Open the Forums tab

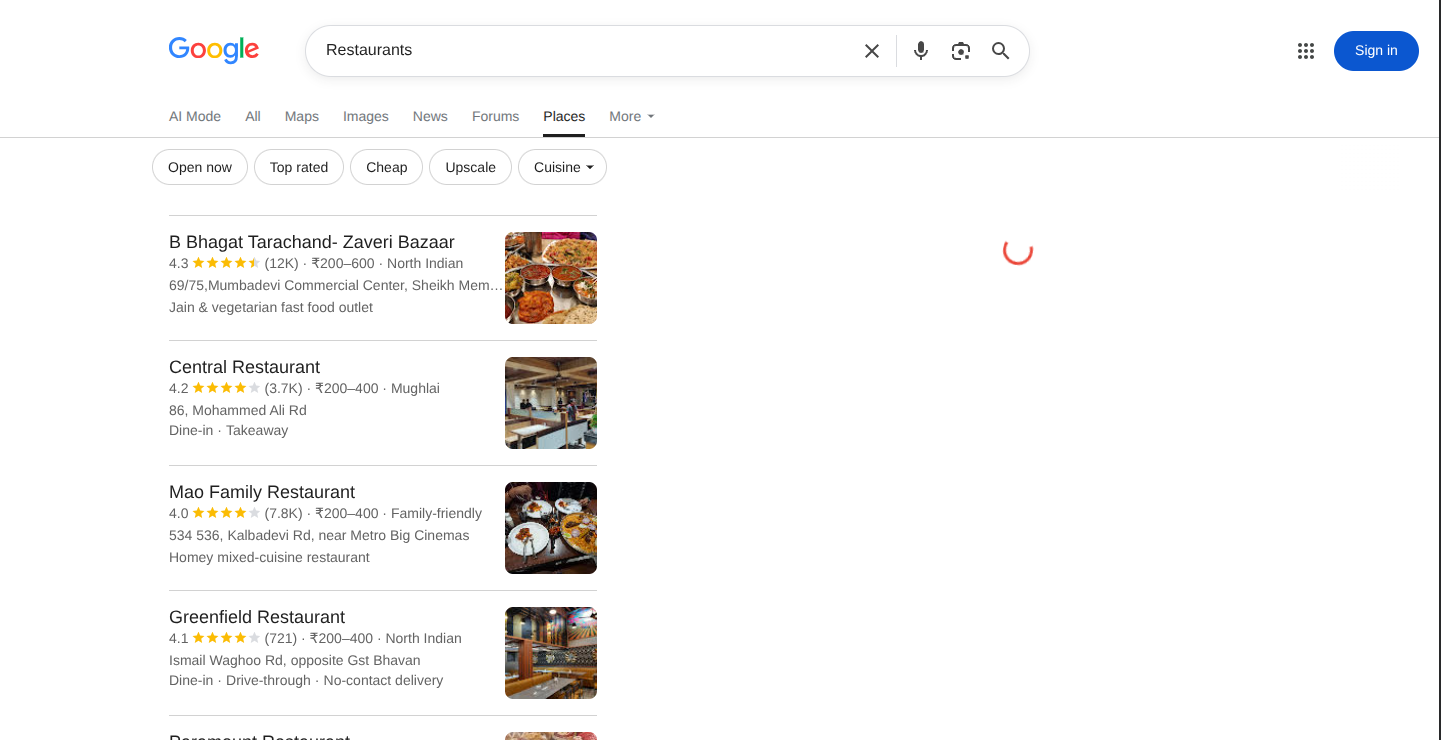tap(496, 116)
